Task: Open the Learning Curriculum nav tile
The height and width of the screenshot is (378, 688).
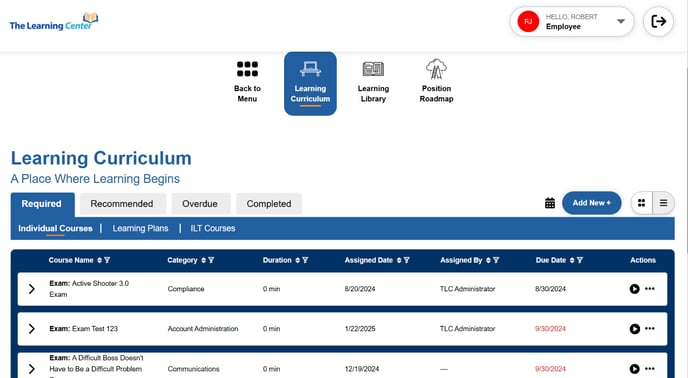Action: (x=310, y=83)
